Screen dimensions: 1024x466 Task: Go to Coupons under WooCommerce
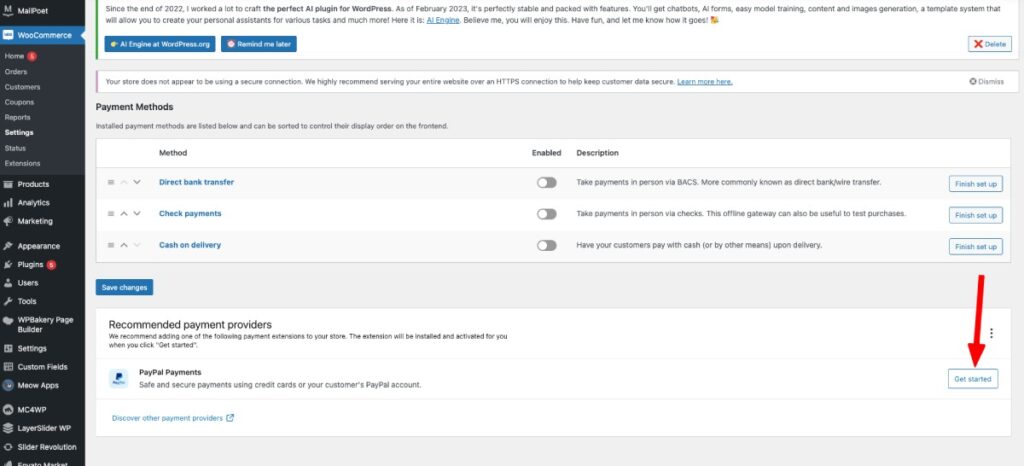(x=19, y=102)
